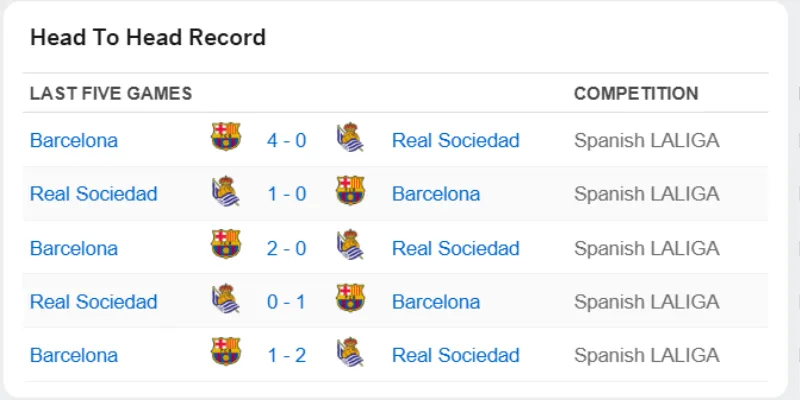The width and height of the screenshot is (800, 400).
Task: Click Barcelona crest in the 1 - 2 match
Action: [226, 351]
